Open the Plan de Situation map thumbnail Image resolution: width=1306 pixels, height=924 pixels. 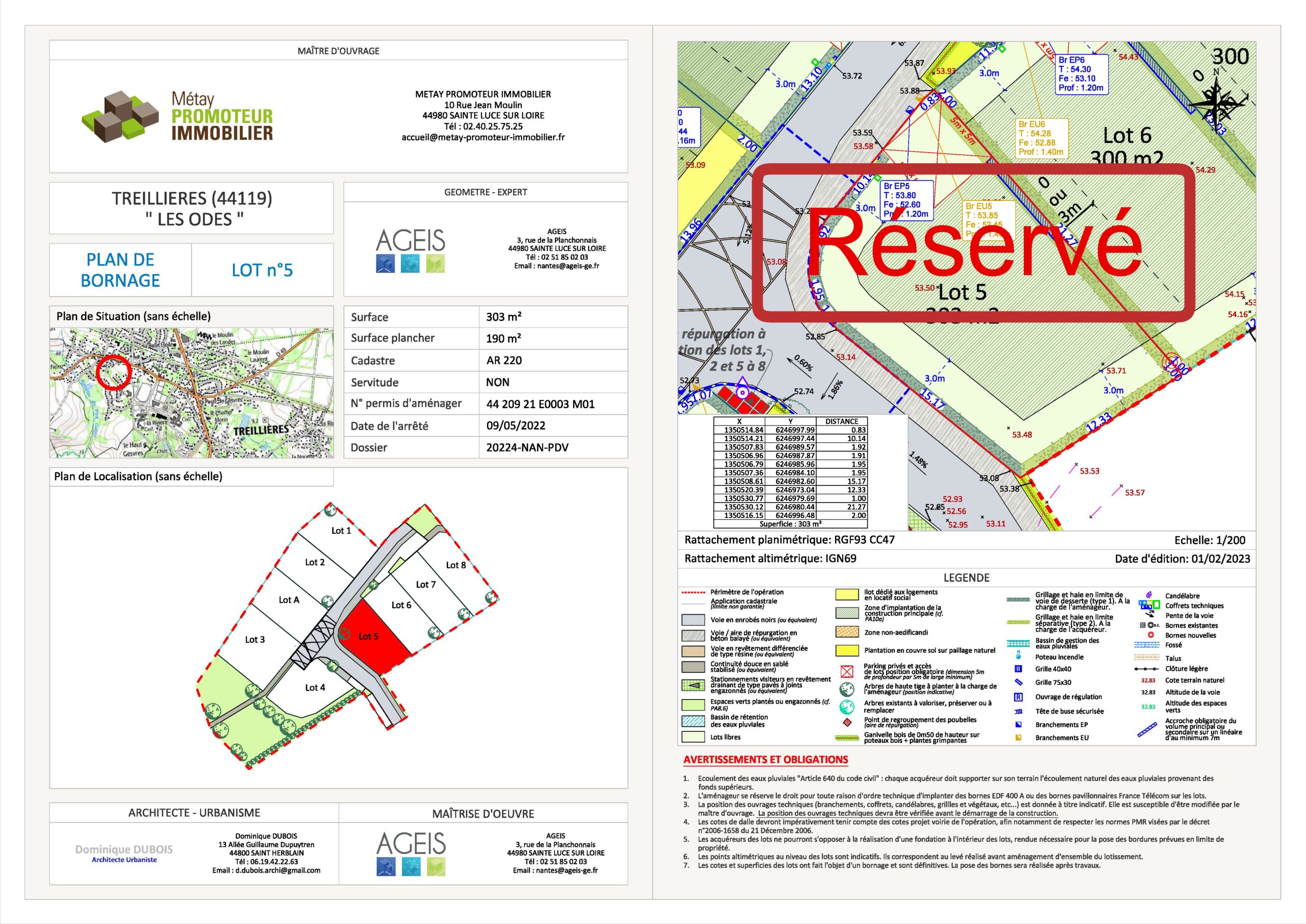192,392
